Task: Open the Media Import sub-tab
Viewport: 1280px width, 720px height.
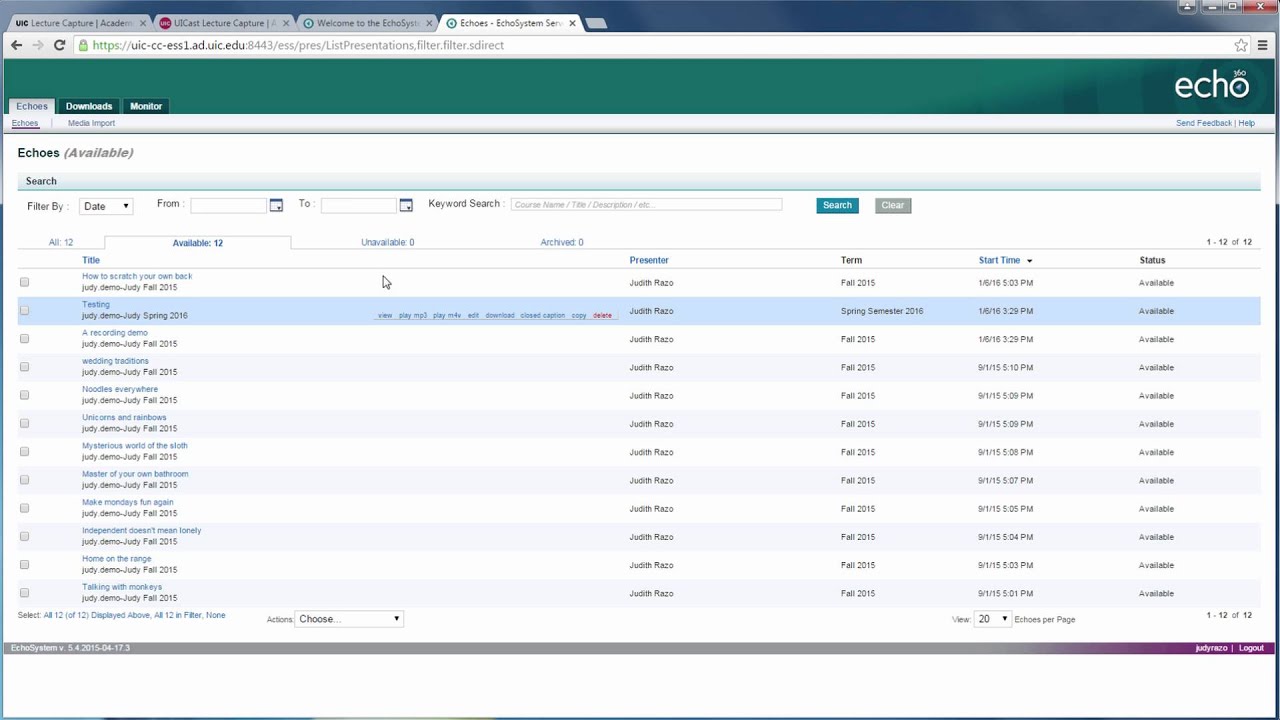Action: tap(91, 123)
